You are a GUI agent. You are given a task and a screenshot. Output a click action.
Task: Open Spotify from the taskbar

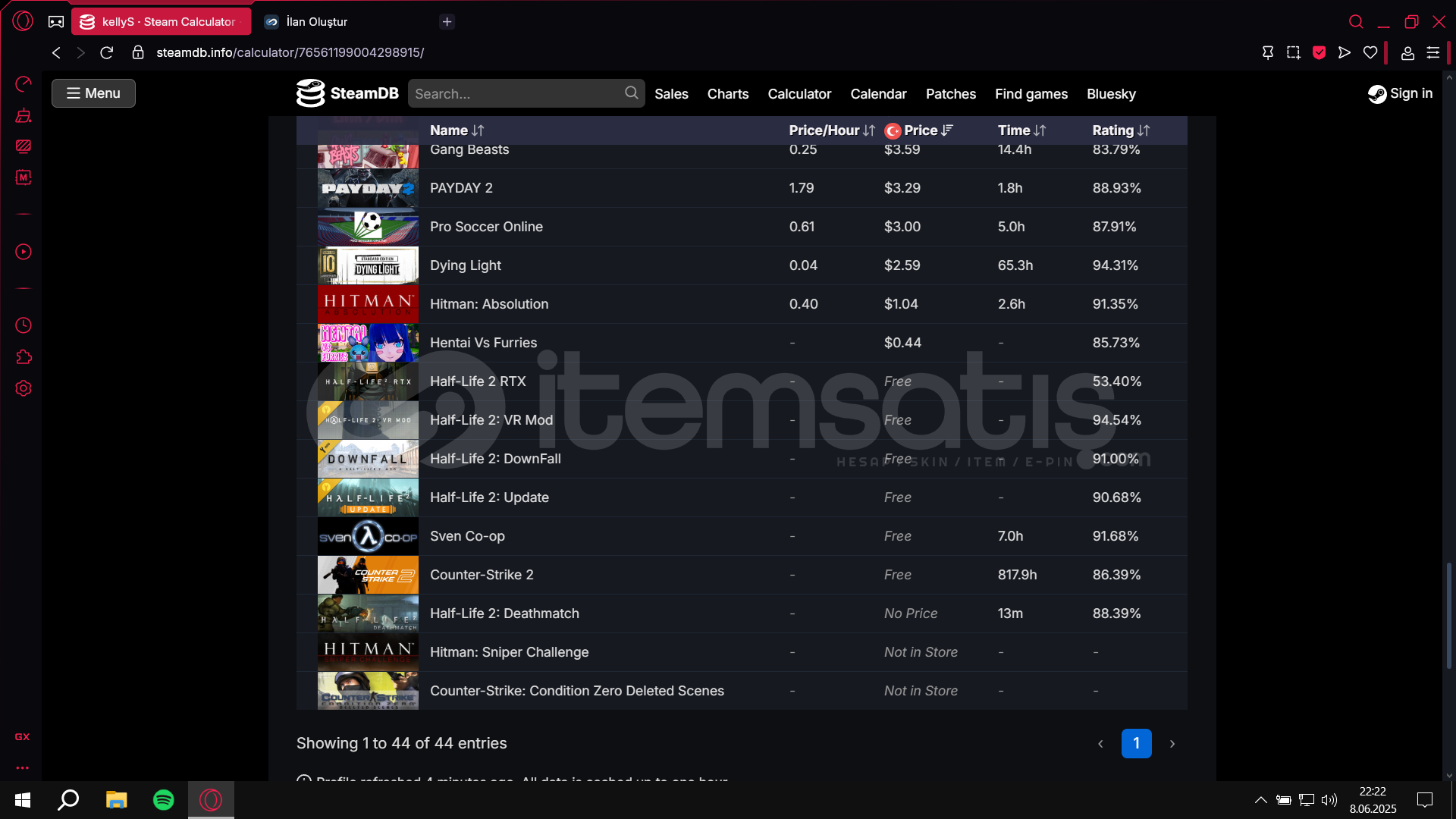164,800
